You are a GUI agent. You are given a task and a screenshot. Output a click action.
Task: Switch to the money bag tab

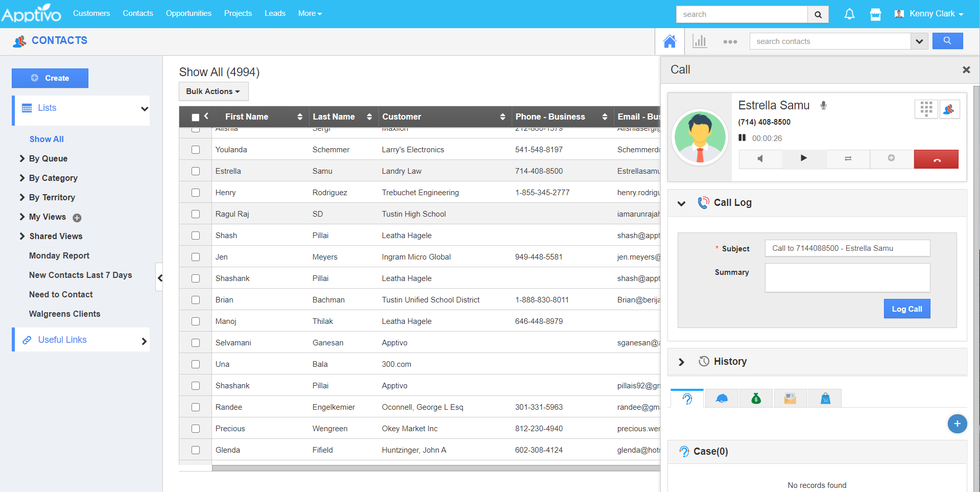pos(756,399)
